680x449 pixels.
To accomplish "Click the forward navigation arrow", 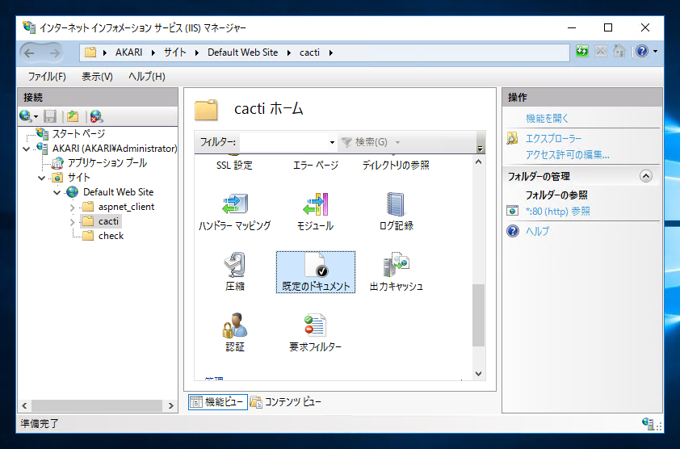I will pos(55,53).
